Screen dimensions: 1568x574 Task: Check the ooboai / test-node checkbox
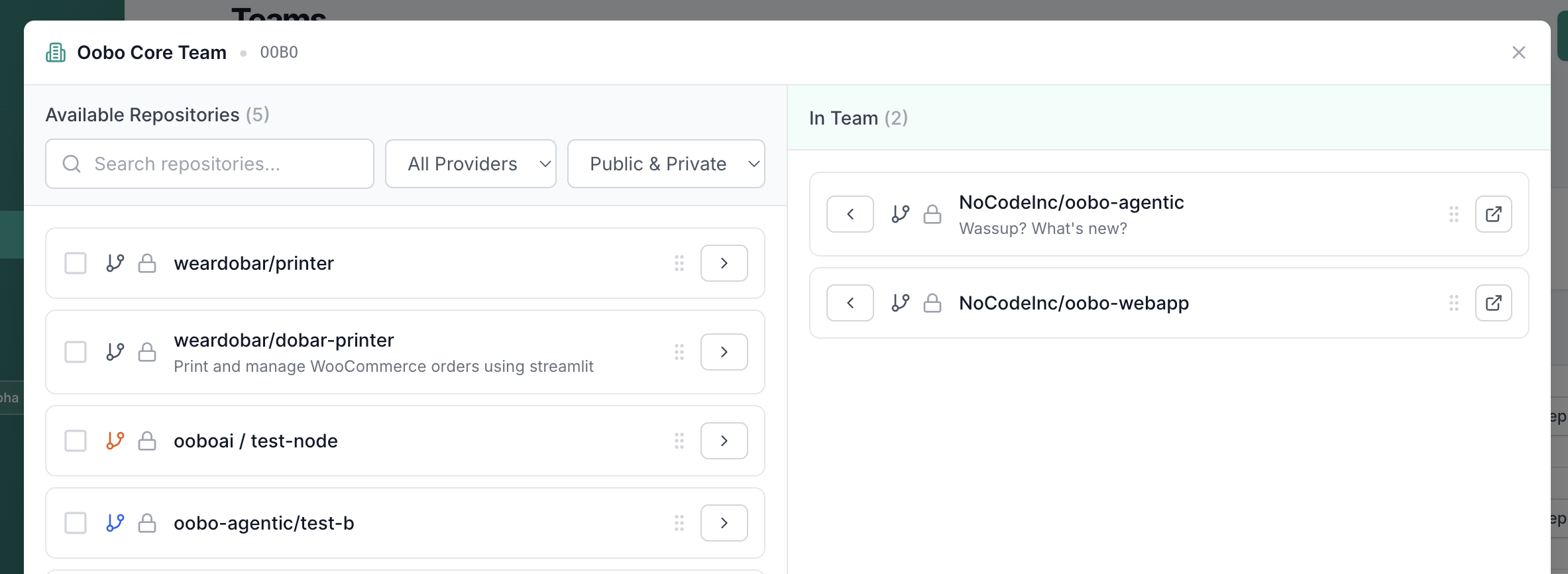tap(76, 441)
